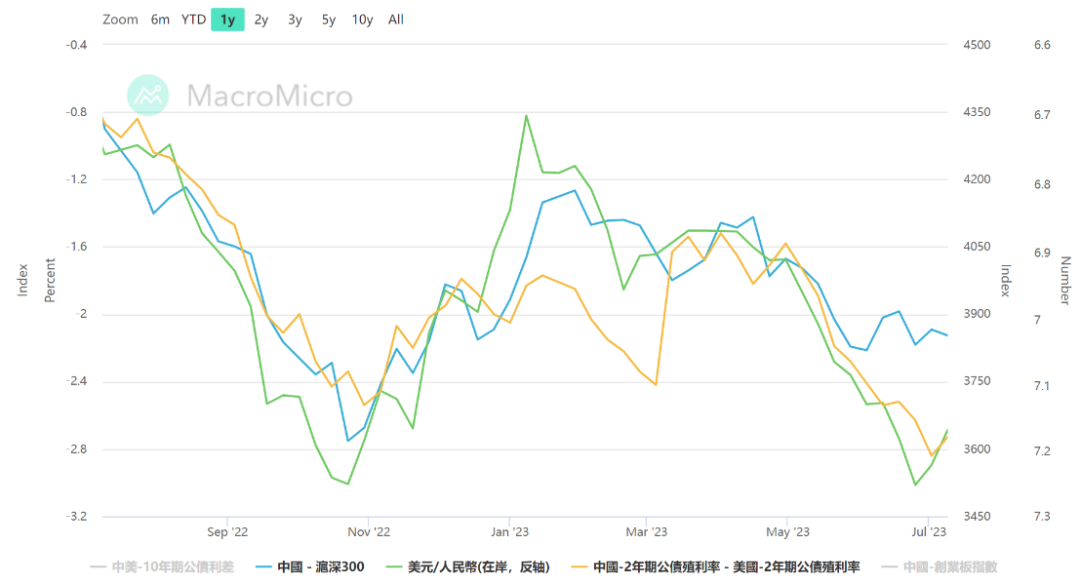
Task: Select the 2y zoom range
Action: (x=261, y=20)
